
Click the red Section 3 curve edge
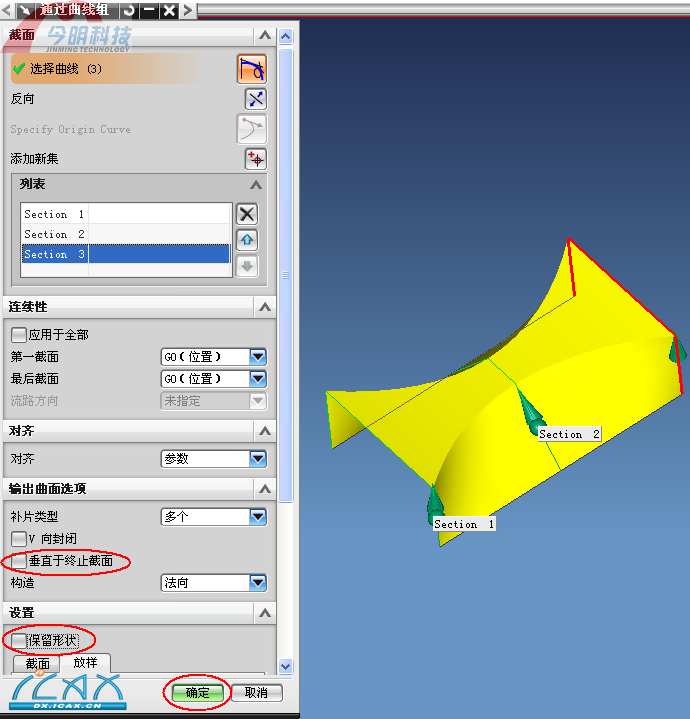[x=624, y=287]
